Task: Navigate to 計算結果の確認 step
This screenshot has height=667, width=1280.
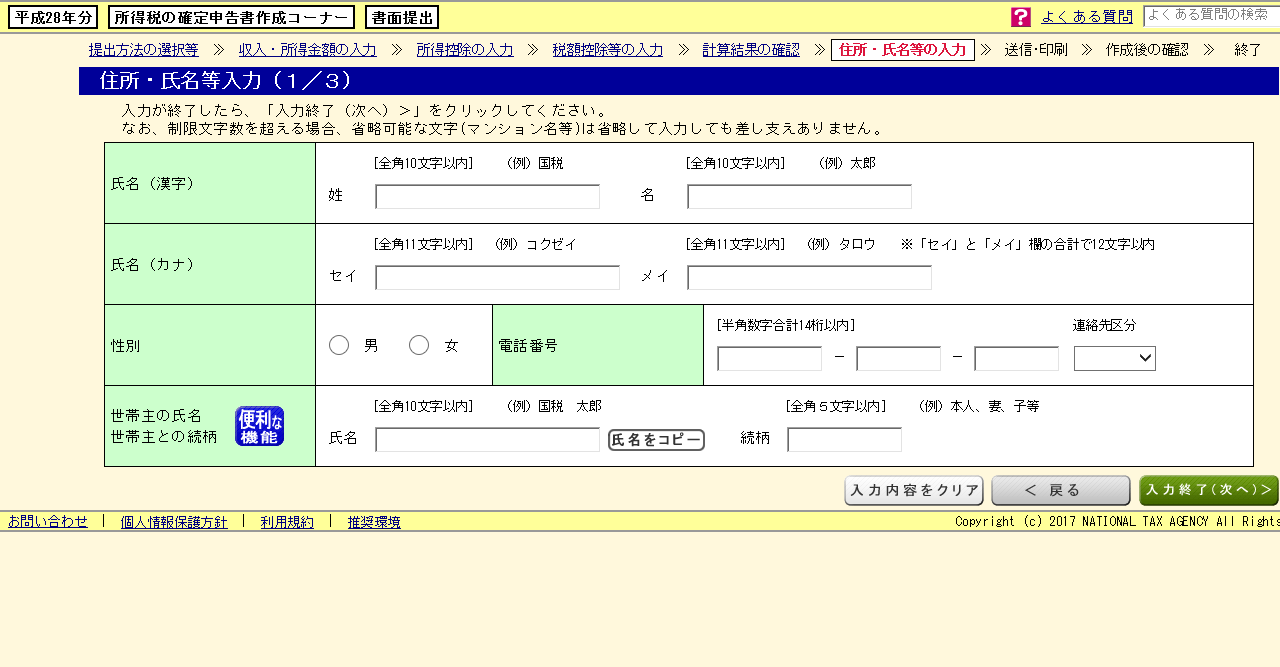Action: pos(750,50)
